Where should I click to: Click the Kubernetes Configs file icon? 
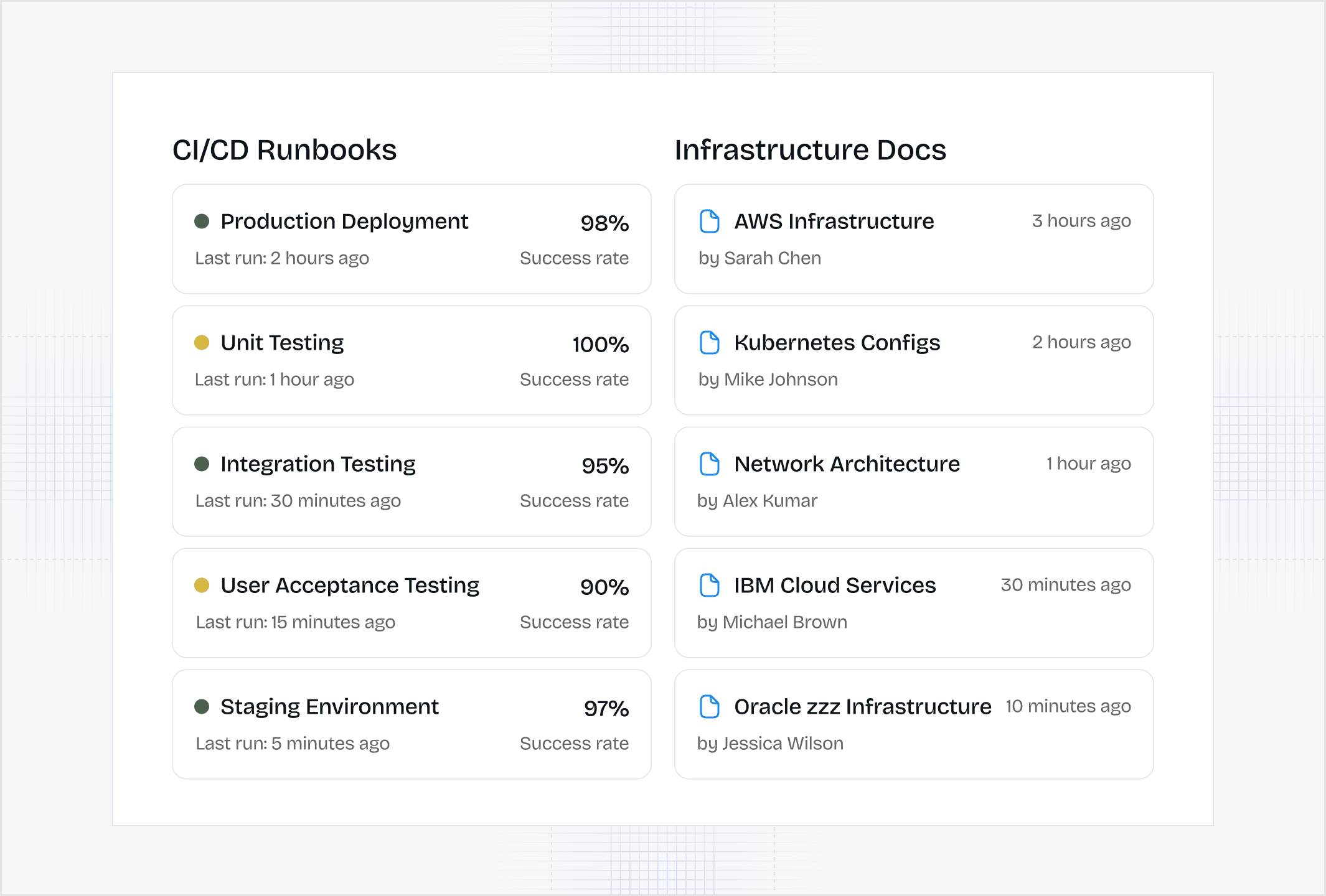(x=709, y=343)
